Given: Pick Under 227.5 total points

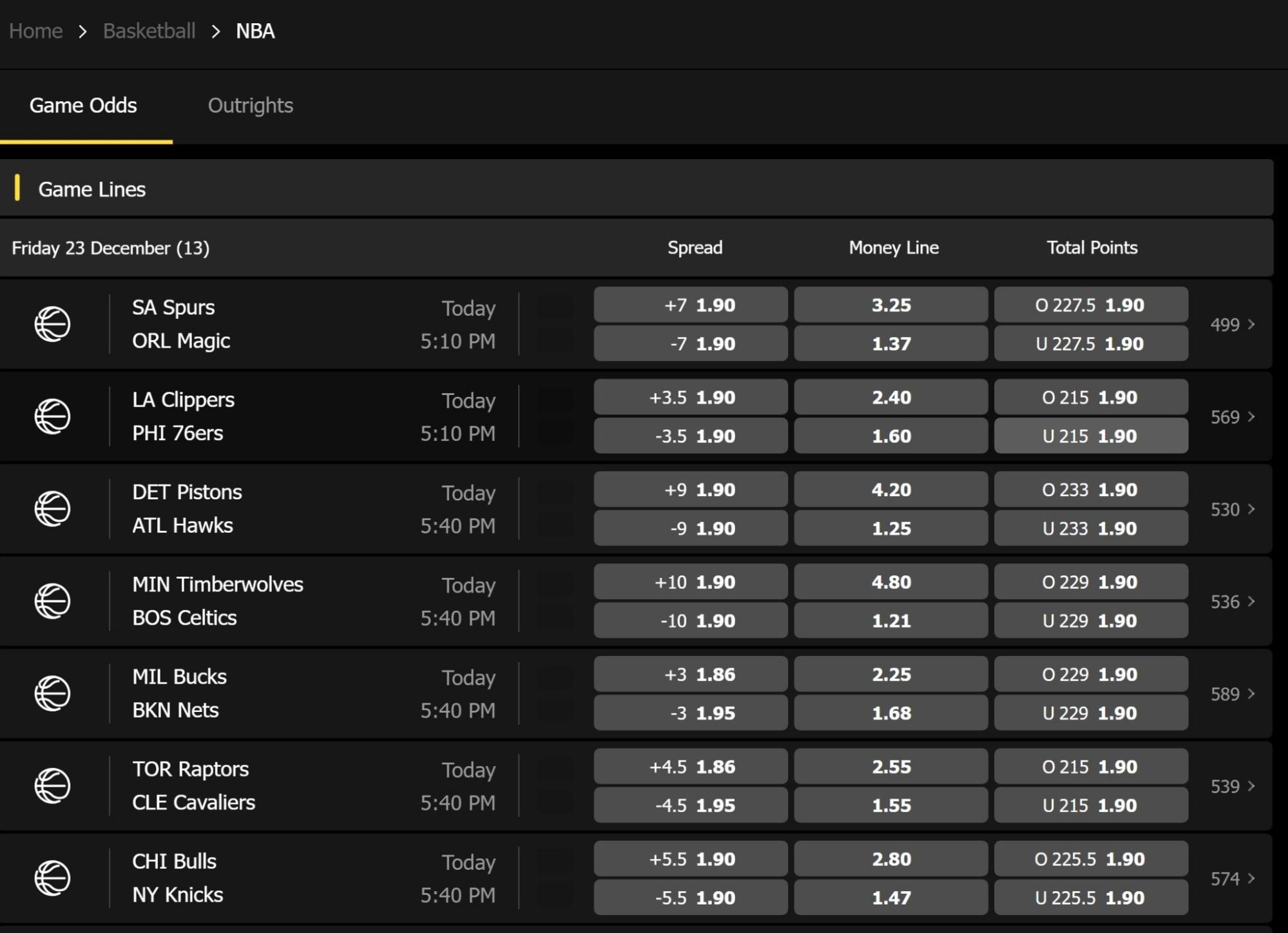Looking at the screenshot, I should (1091, 343).
